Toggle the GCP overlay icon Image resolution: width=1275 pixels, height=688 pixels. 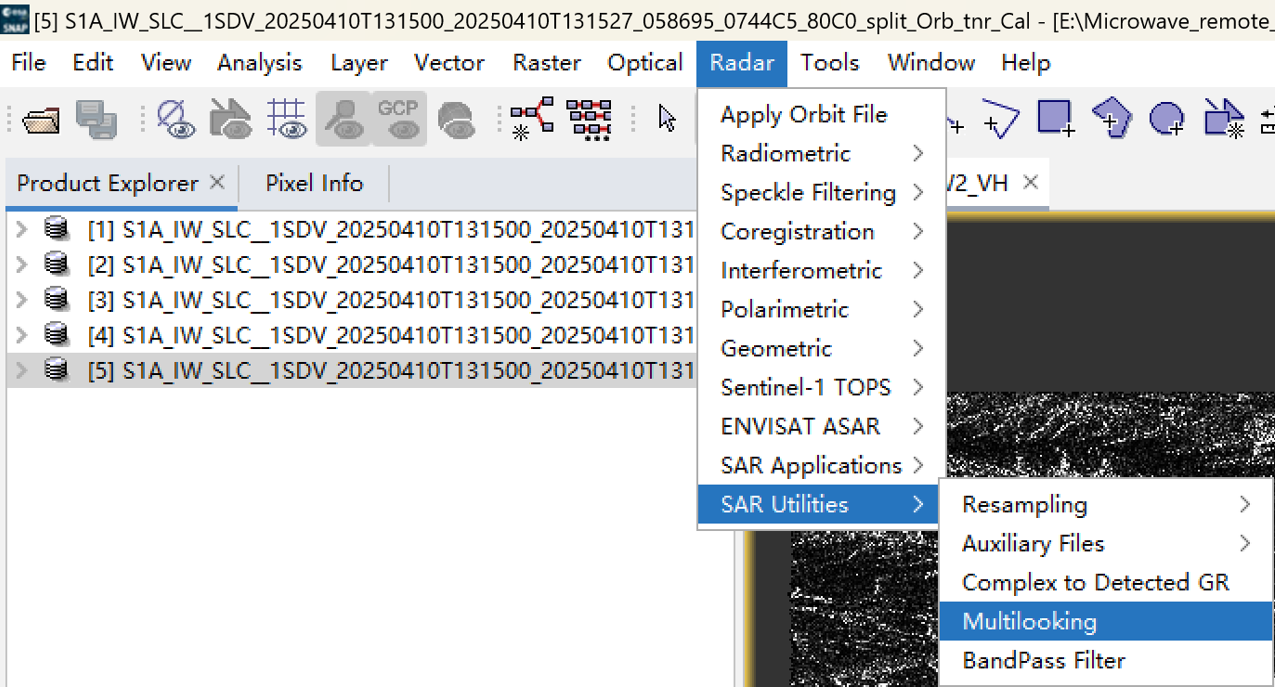[398, 119]
